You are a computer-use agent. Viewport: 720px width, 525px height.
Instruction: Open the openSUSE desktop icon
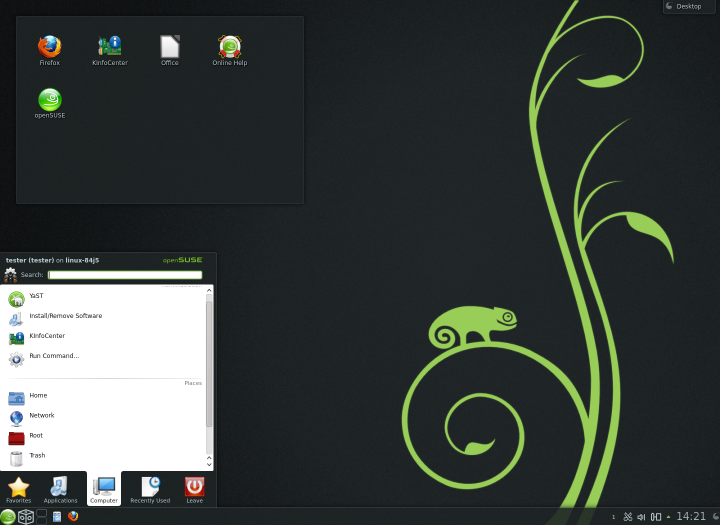[49, 101]
